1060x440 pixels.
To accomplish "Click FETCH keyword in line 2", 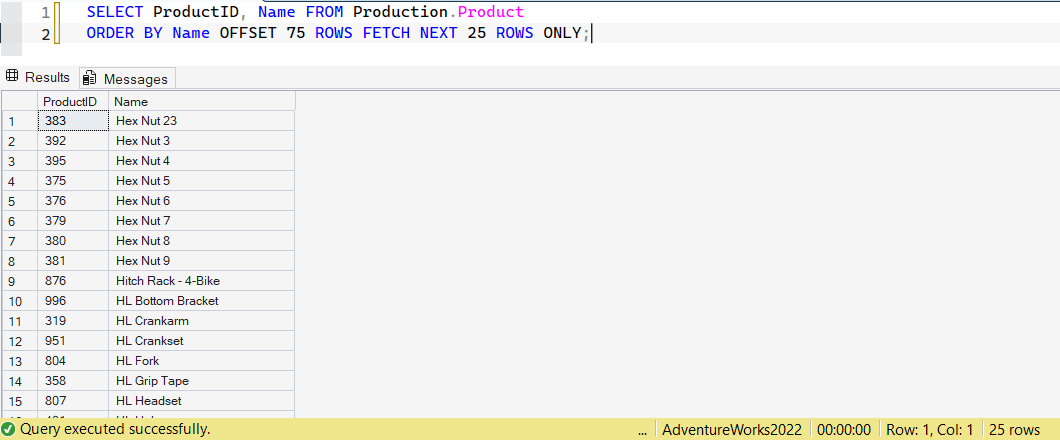I will (x=387, y=33).
